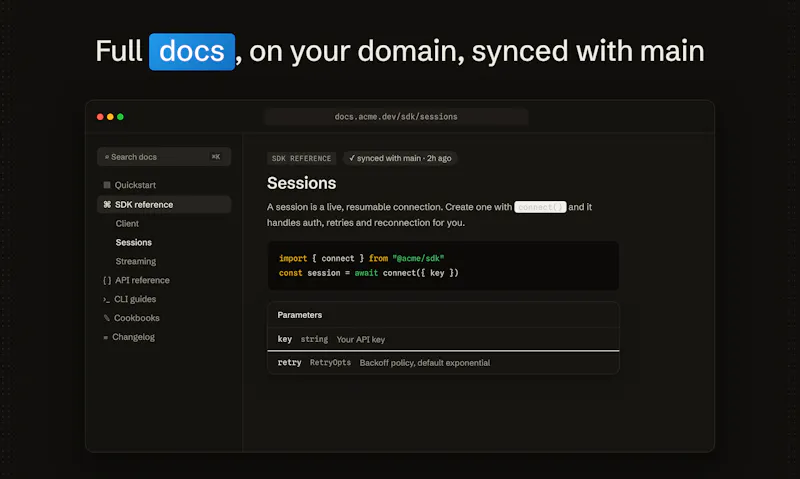Viewport: 800px width, 479px height.
Task: Click the const session code line
Action: click(368, 273)
